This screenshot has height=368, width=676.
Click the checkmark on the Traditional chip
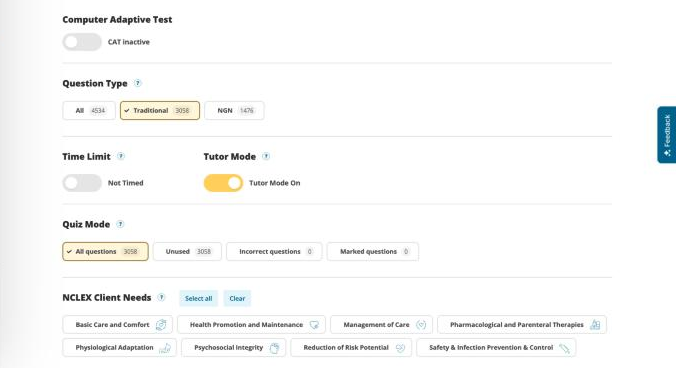click(127, 111)
